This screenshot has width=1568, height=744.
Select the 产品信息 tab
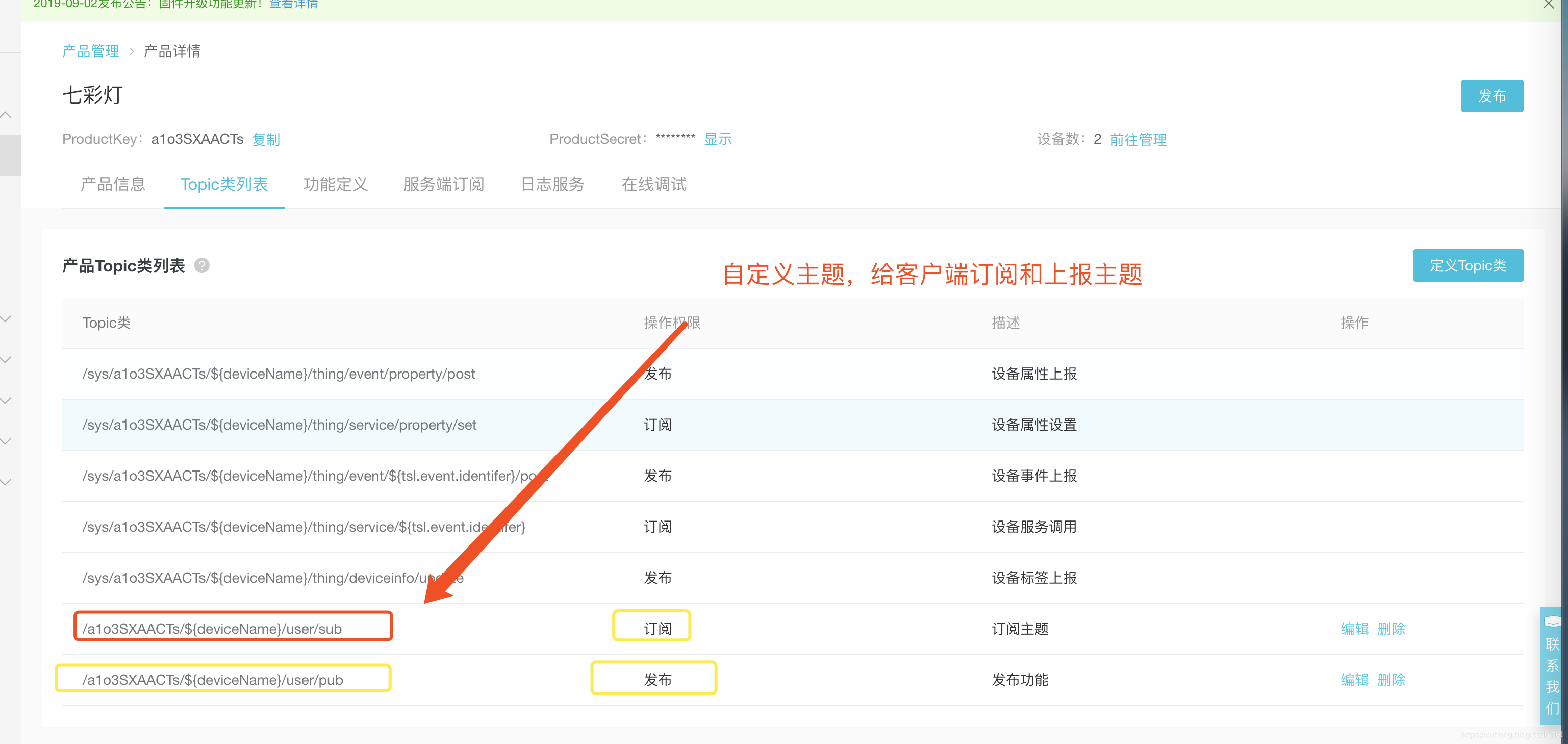tap(113, 184)
